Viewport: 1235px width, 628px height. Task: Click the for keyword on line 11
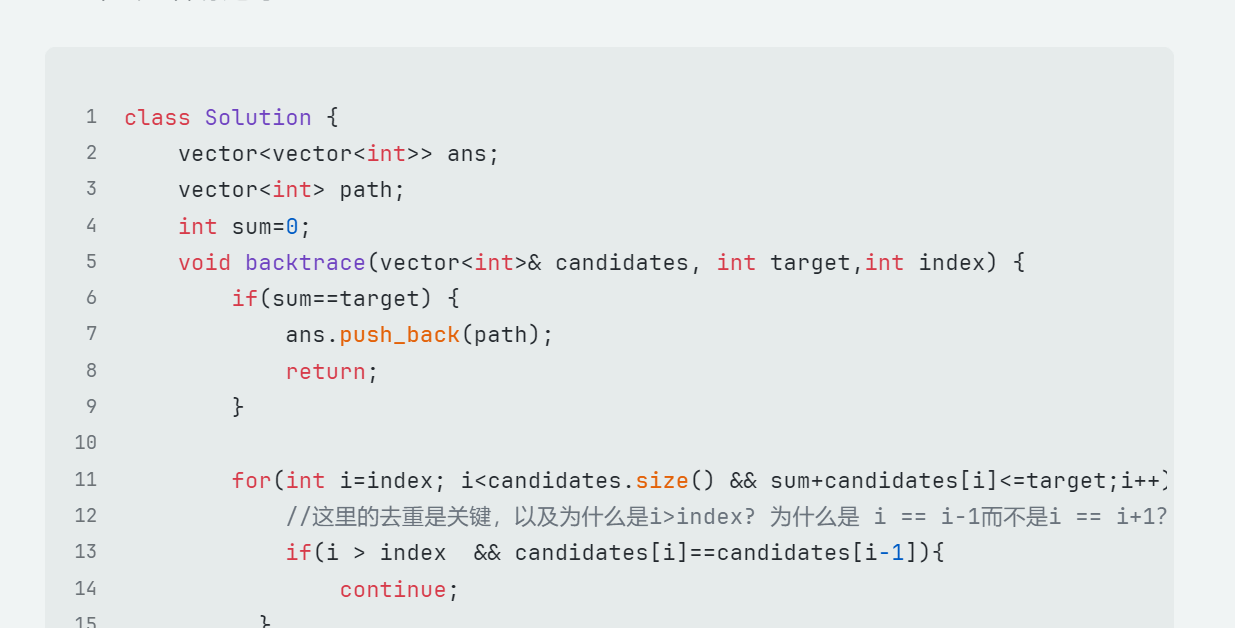click(x=251, y=481)
